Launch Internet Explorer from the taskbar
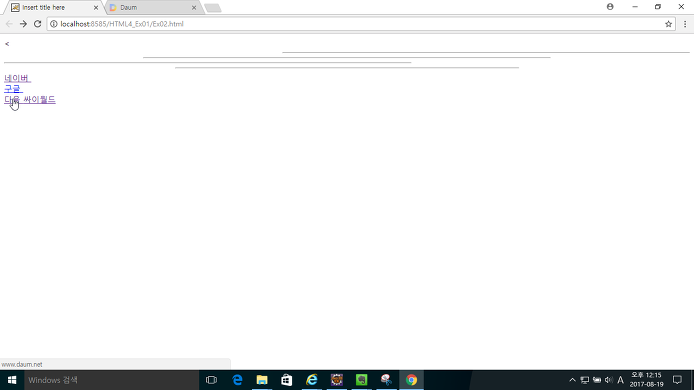This screenshot has height=390, width=694. (x=312, y=380)
